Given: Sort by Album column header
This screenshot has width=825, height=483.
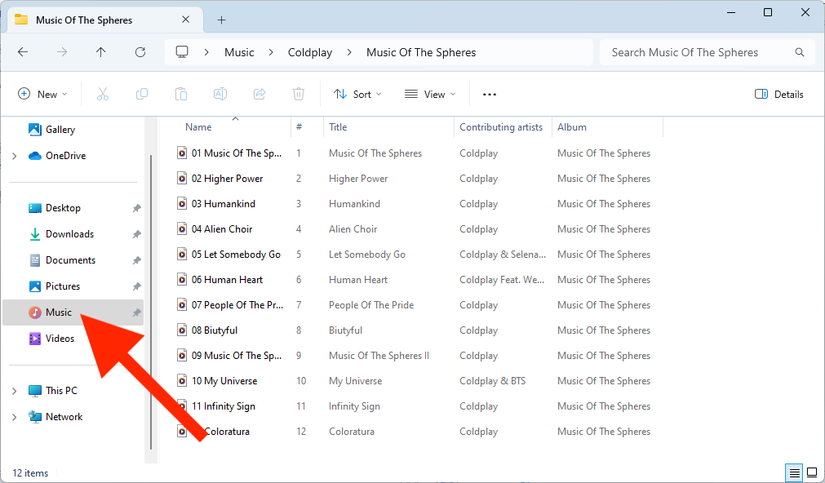Looking at the screenshot, I should pyautogui.click(x=572, y=127).
